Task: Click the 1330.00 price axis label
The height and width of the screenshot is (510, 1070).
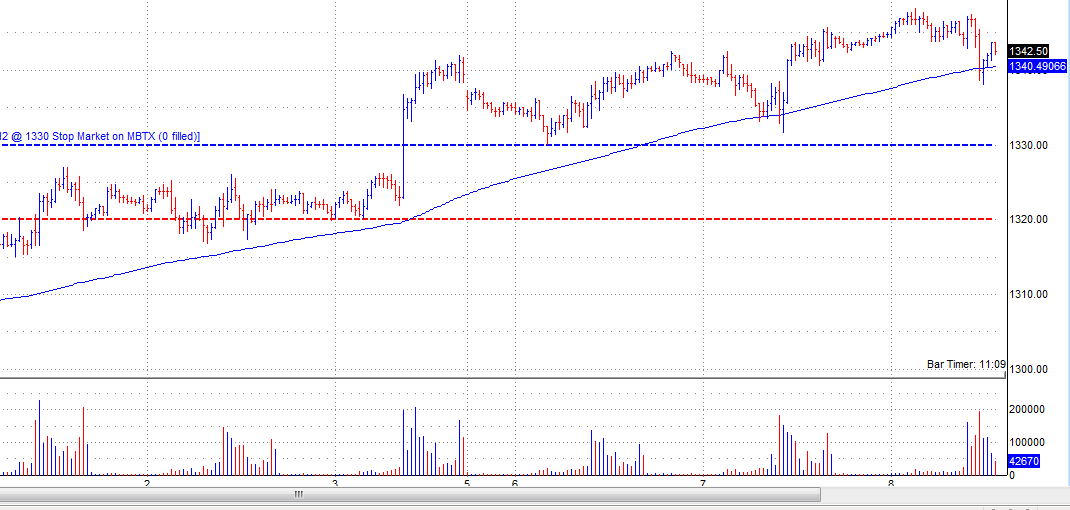Action: tap(1028, 145)
